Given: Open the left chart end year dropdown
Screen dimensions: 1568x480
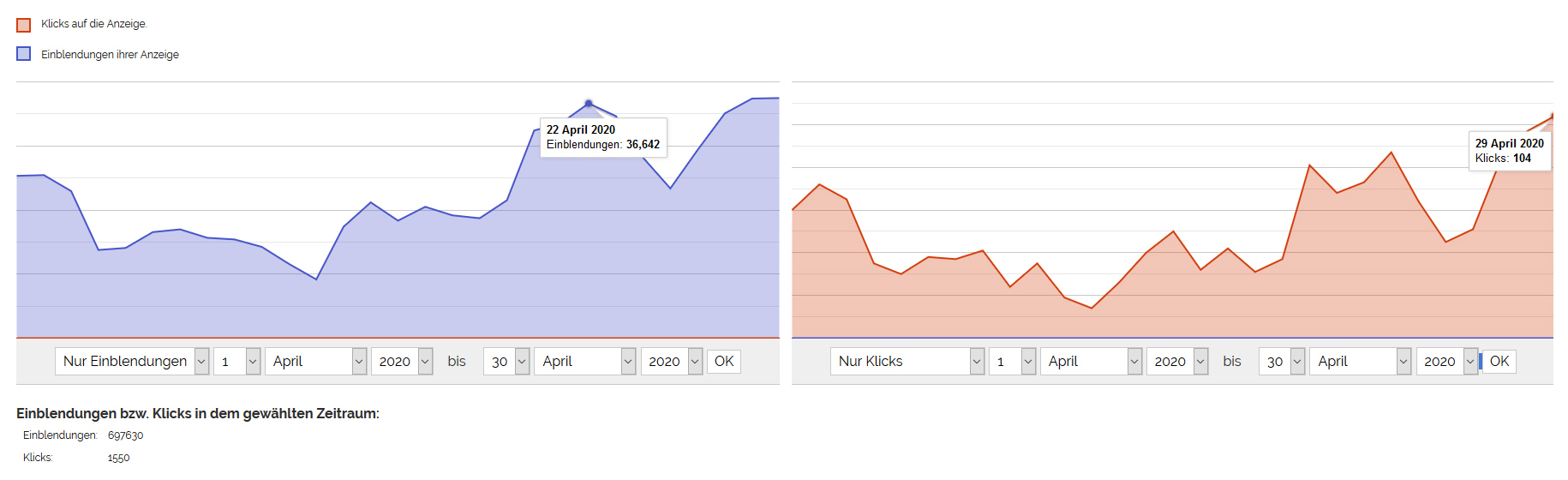Looking at the screenshot, I should [672, 361].
